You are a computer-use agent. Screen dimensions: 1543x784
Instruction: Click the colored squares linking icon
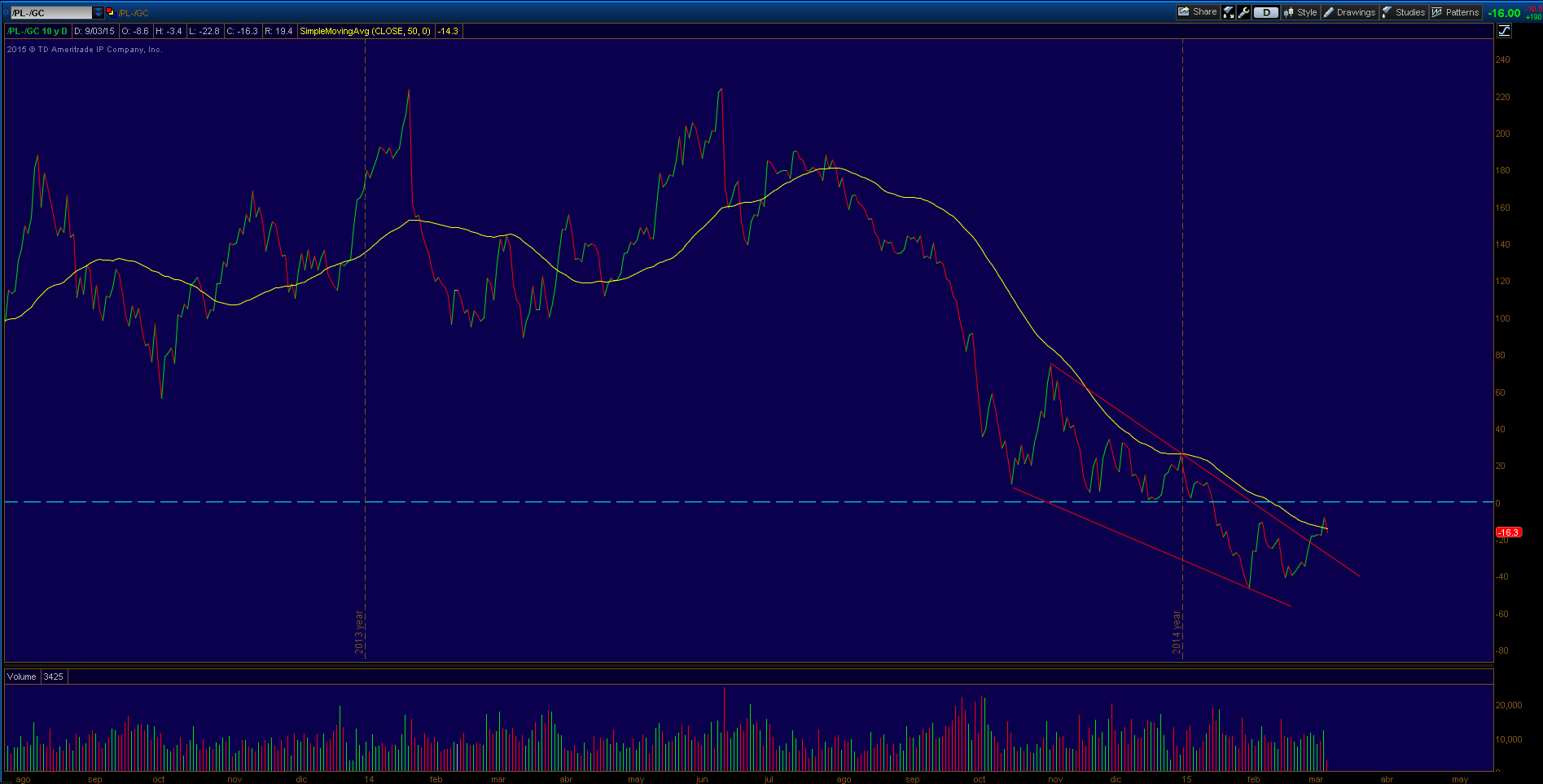tap(111, 12)
